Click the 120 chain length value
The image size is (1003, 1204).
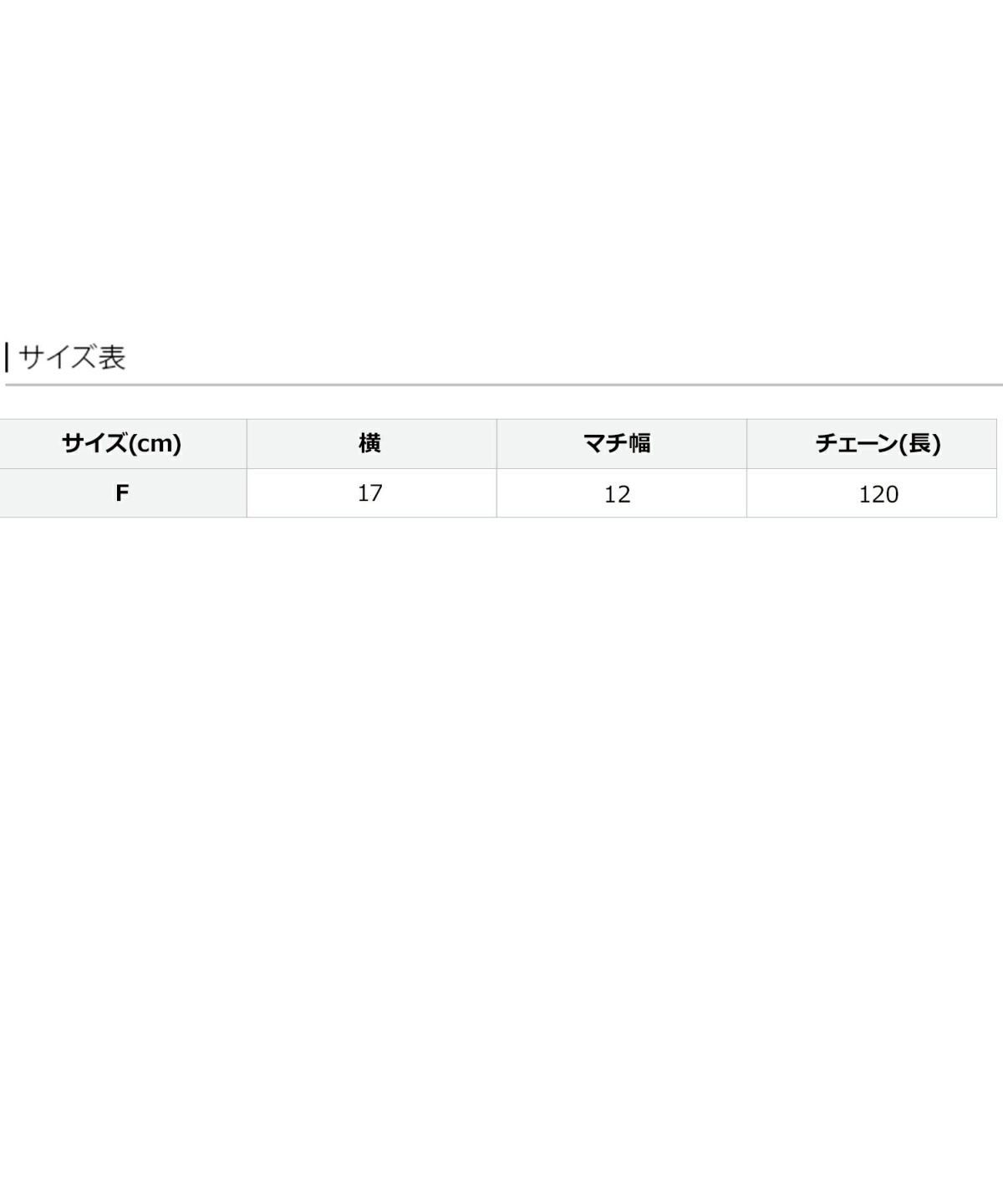coord(878,494)
